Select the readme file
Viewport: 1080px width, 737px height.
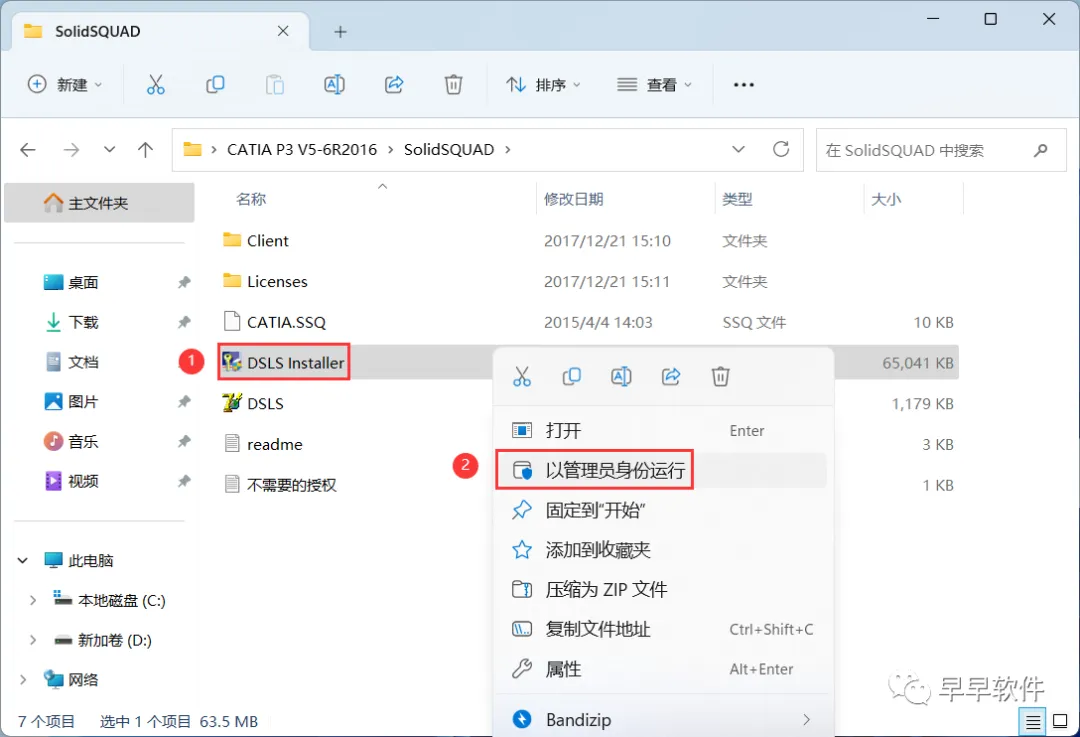tap(264, 444)
